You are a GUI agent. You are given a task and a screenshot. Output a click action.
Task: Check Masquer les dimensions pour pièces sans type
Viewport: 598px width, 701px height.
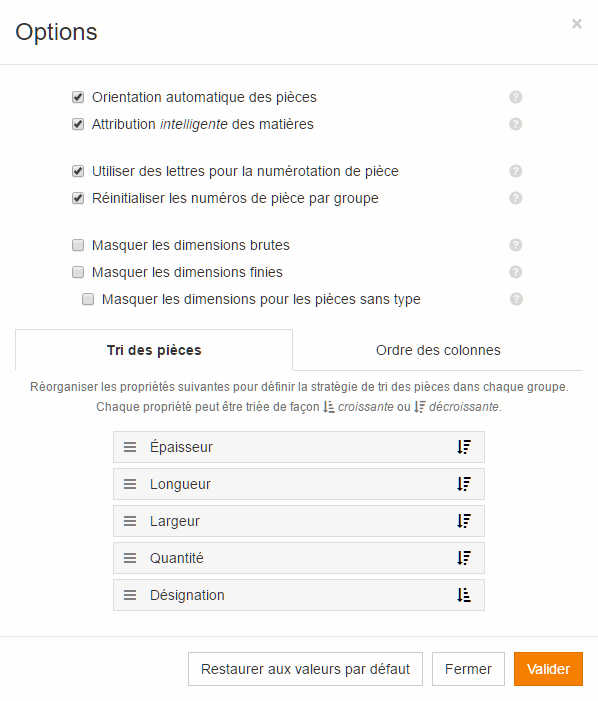[x=88, y=299]
